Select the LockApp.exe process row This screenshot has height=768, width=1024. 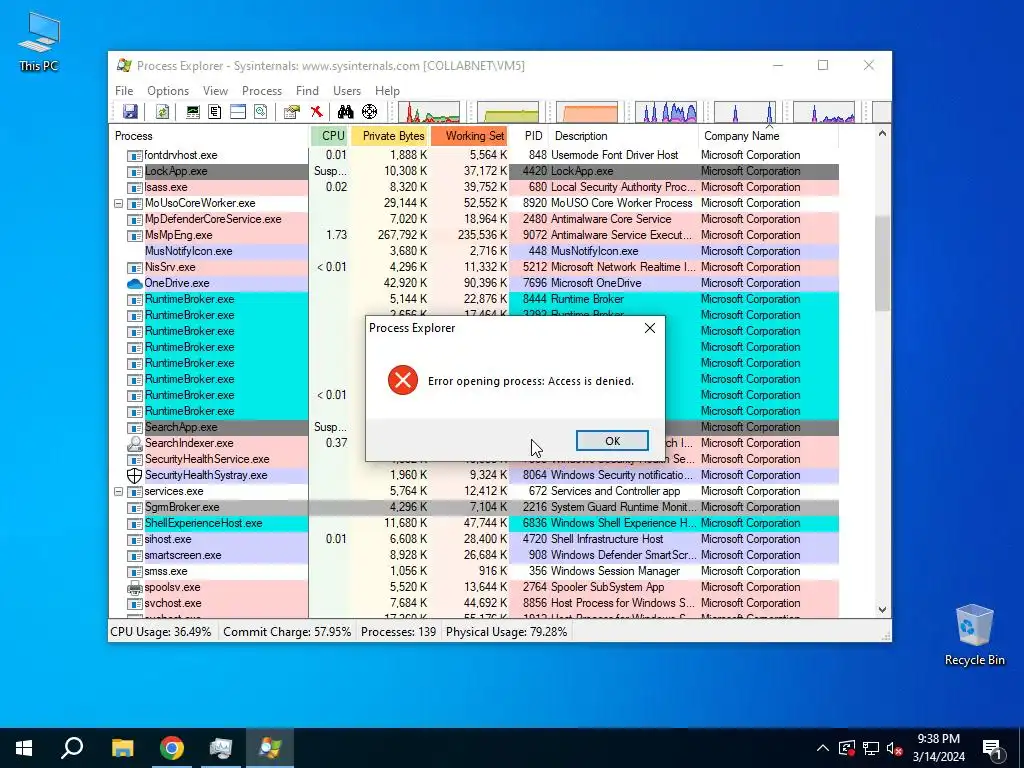click(x=474, y=171)
